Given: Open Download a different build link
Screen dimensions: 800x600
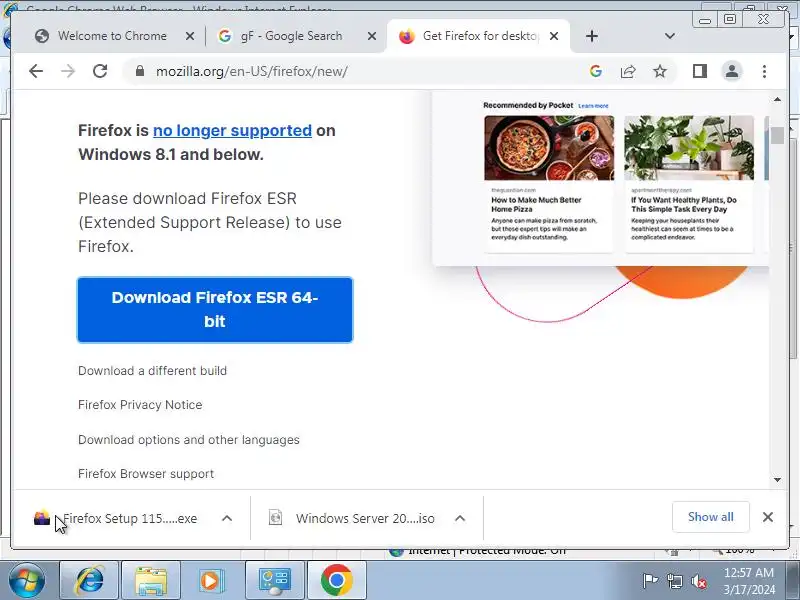Looking at the screenshot, I should [153, 371].
